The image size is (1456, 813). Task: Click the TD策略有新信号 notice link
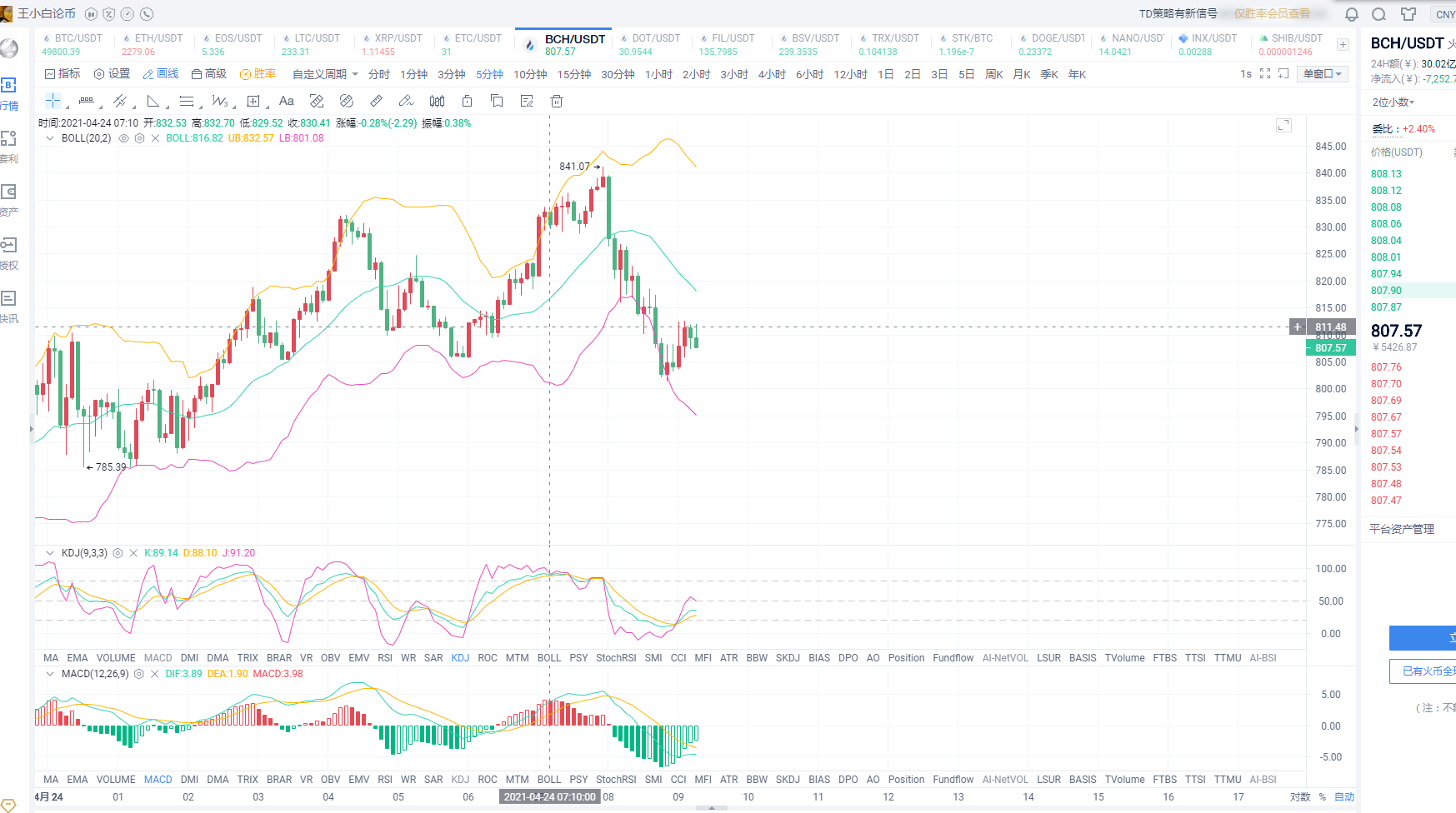[x=1178, y=14]
